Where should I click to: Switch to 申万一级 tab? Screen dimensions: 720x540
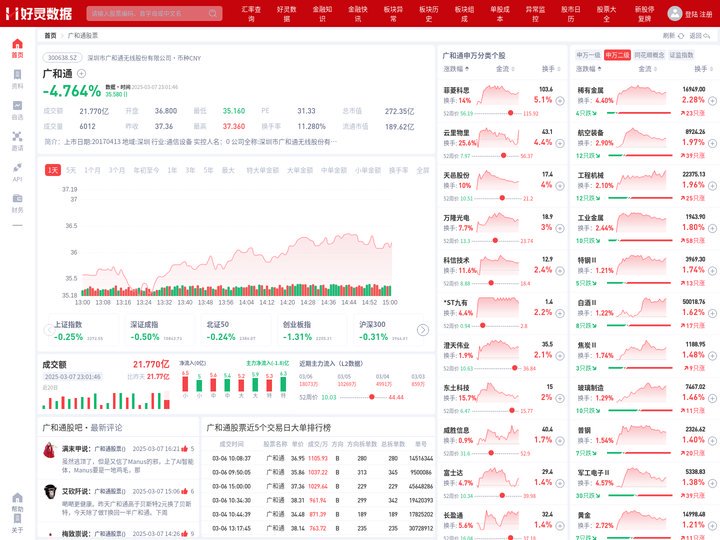[588, 55]
